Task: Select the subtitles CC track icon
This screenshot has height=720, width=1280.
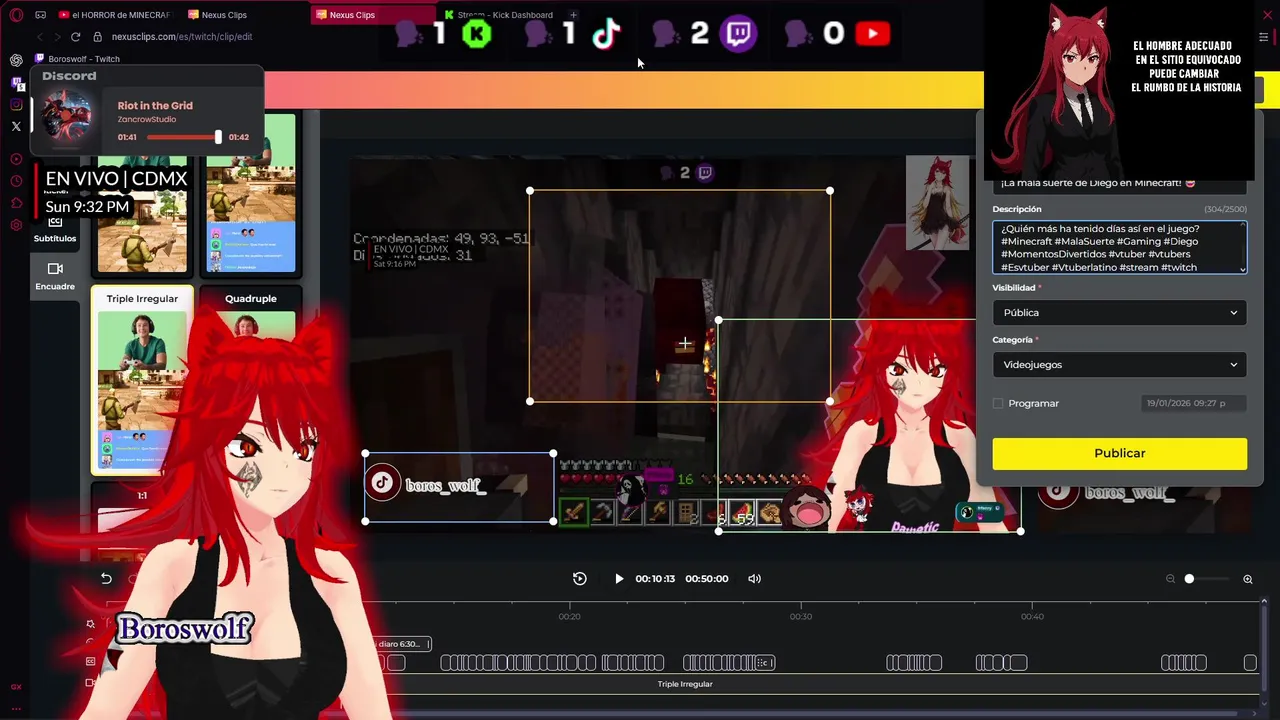Action: 90,661
